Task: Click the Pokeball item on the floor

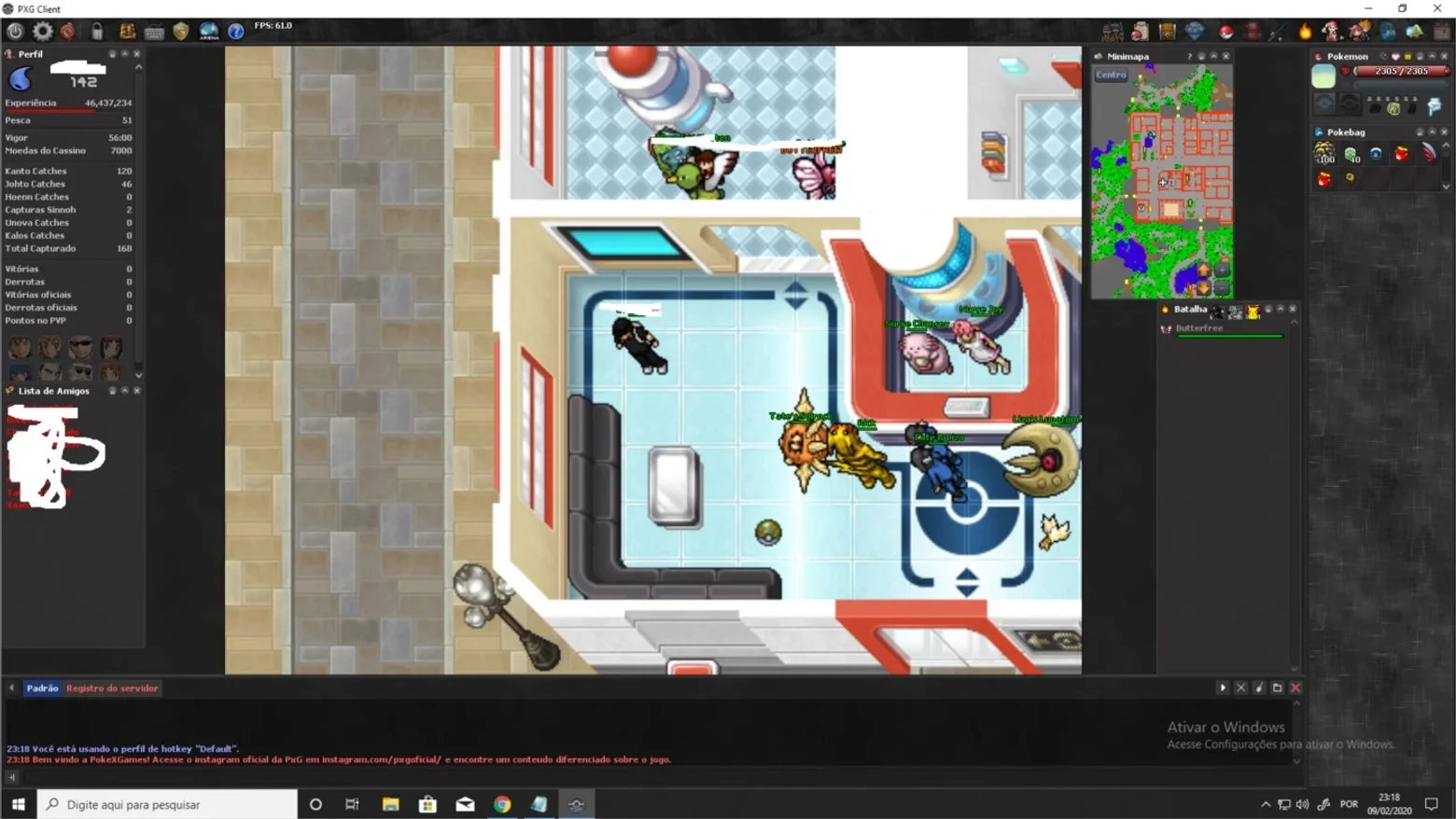Action: click(768, 533)
